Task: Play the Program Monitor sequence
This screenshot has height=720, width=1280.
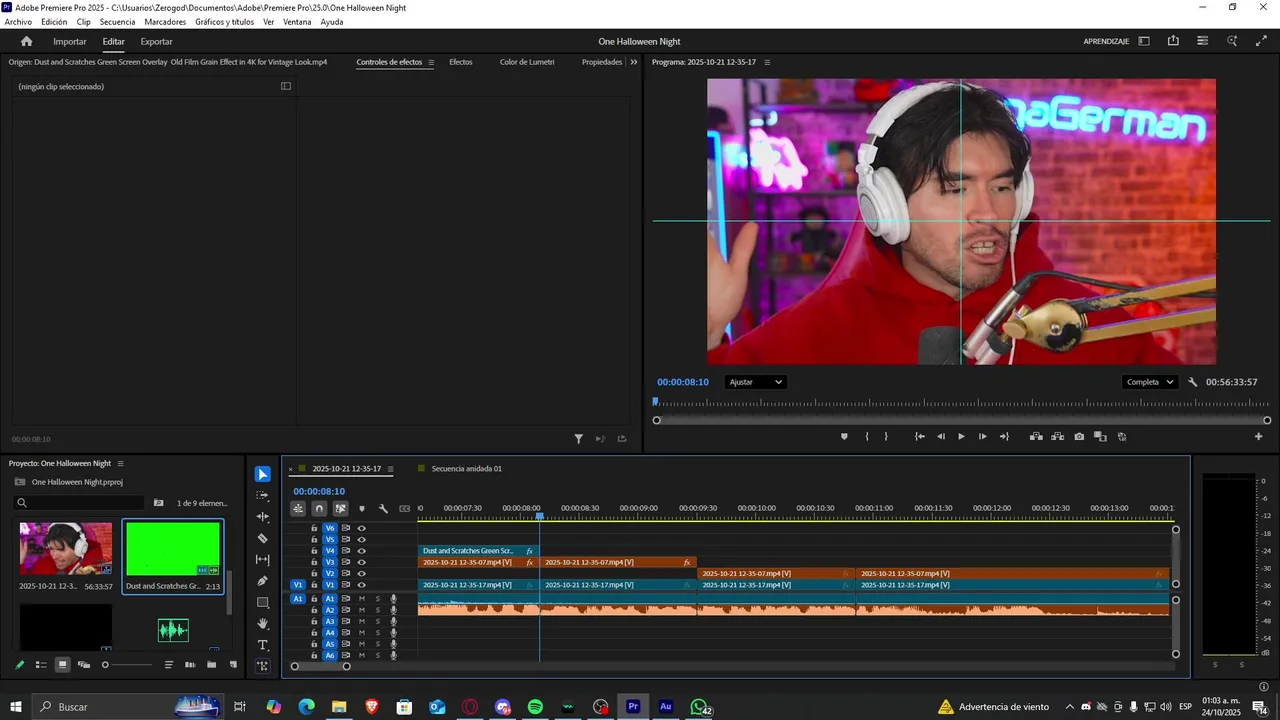Action: [x=961, y=436]
